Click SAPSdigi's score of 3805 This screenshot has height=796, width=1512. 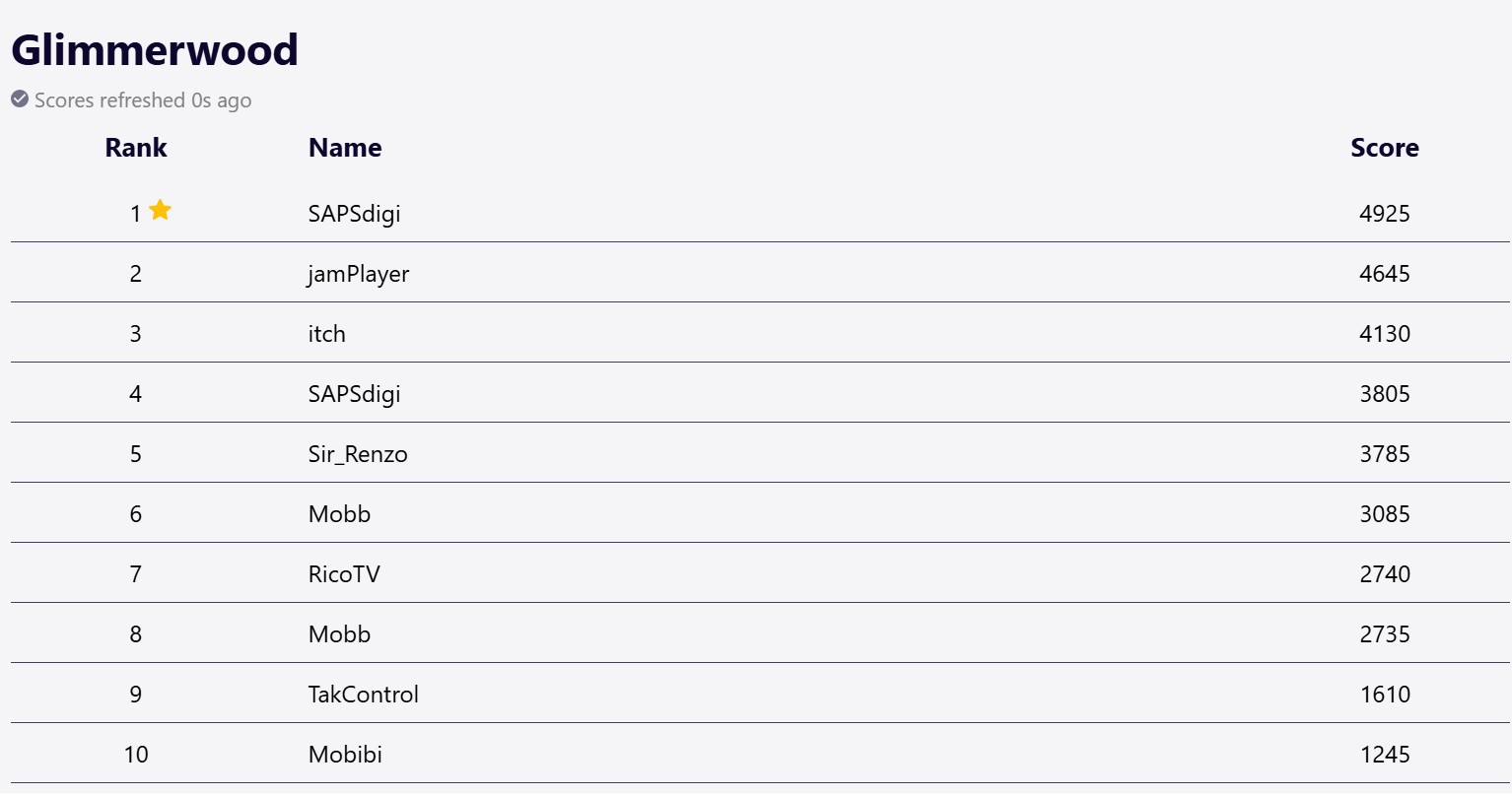click(x=1384, y=394)
